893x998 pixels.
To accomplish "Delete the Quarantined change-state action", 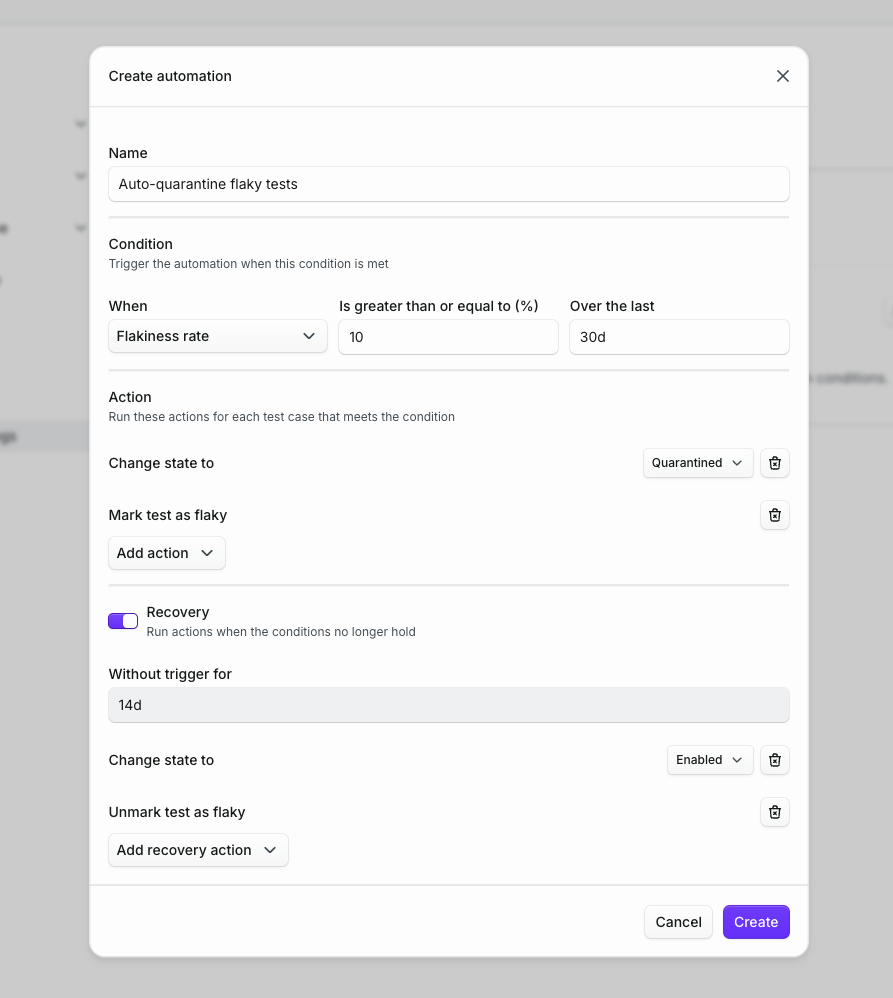I will click(x=774, y=463).
